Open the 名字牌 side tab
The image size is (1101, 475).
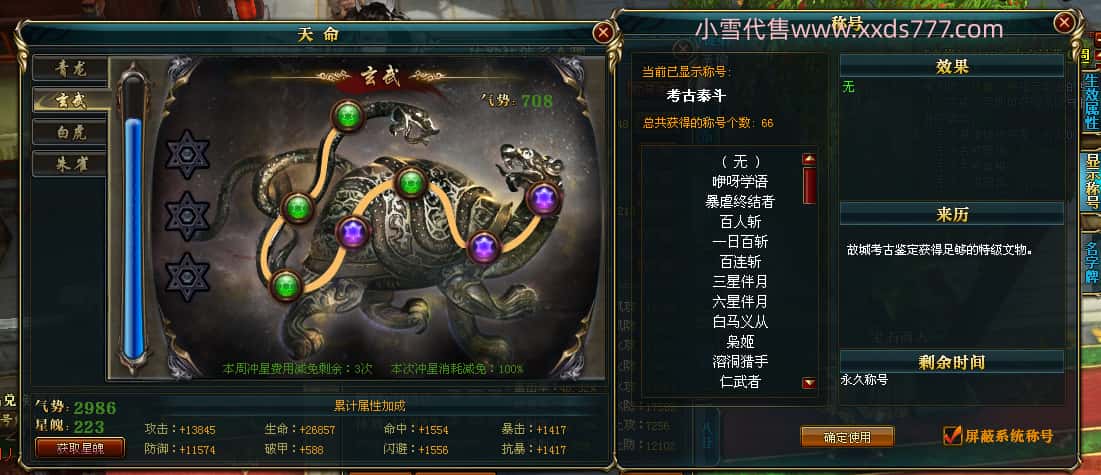click(x=1092, y=261)
